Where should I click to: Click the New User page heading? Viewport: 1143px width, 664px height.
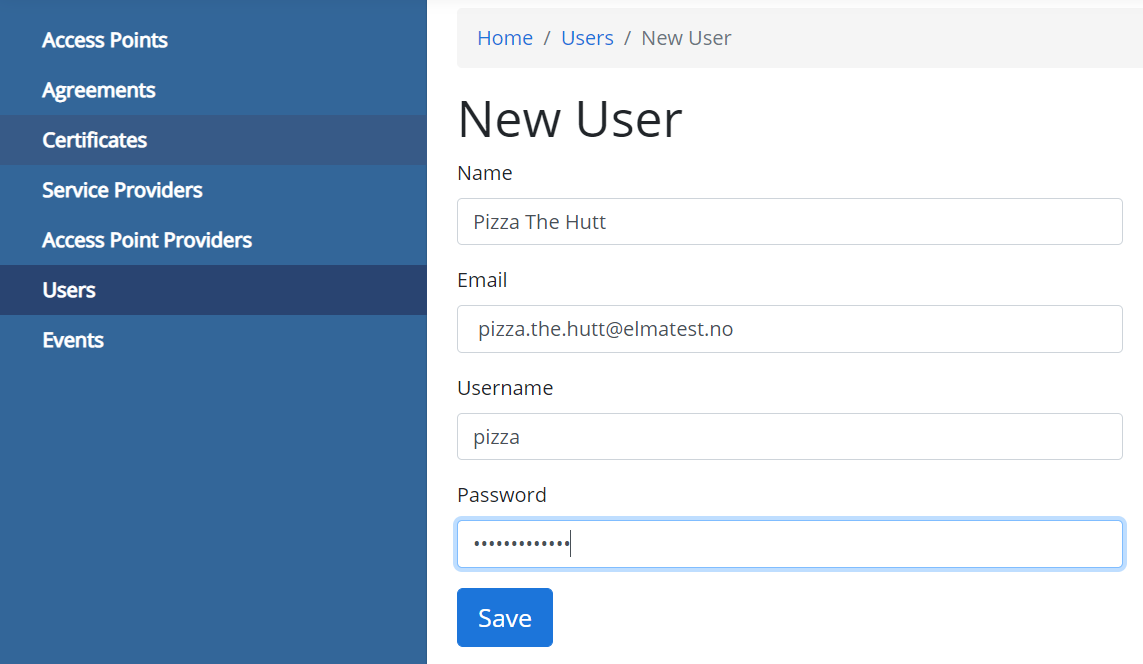pos(570,118)
